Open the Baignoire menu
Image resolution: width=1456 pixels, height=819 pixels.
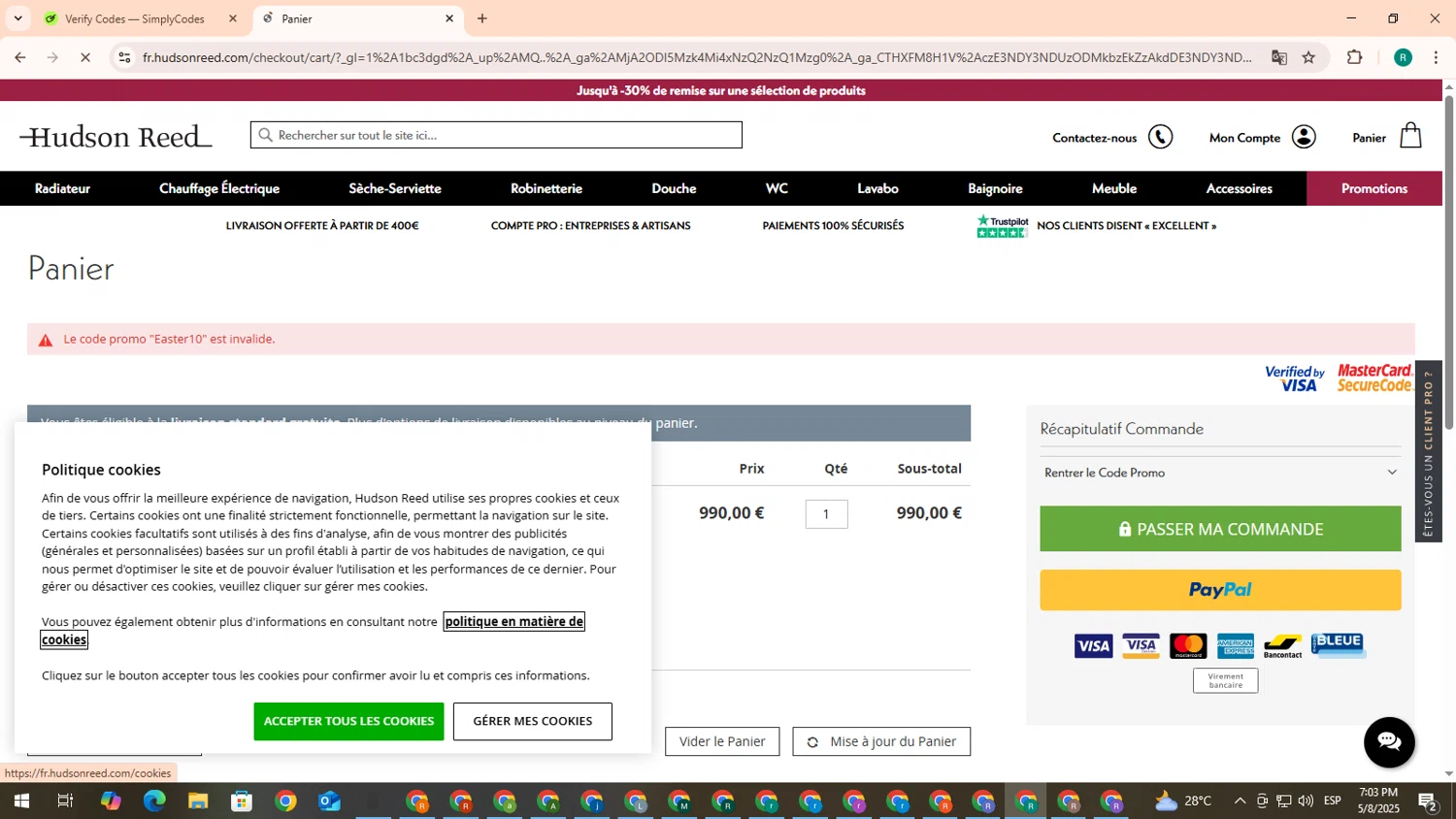(x=995, y=188)
